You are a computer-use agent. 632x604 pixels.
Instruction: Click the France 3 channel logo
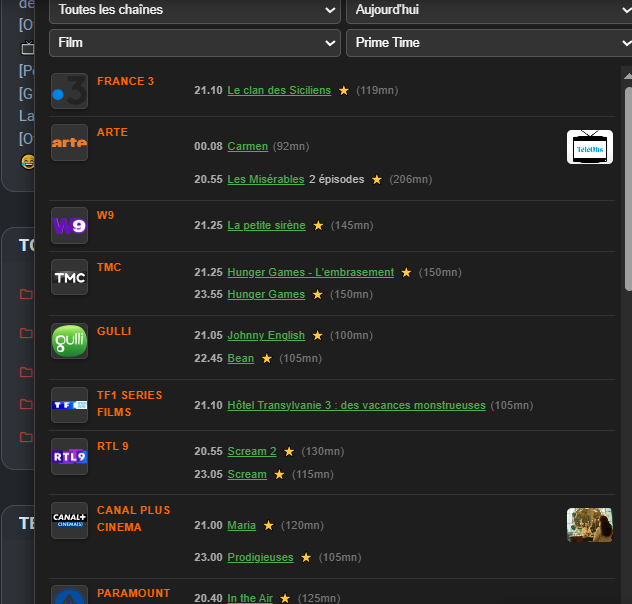pyautogui.click(x=69, y=91)
